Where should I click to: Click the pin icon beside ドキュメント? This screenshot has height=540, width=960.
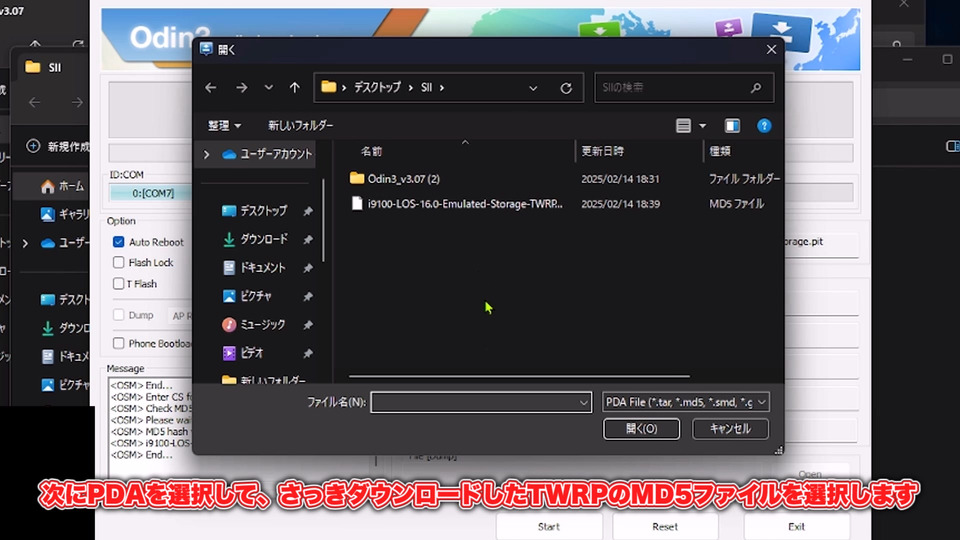click(x=307, y=268)
